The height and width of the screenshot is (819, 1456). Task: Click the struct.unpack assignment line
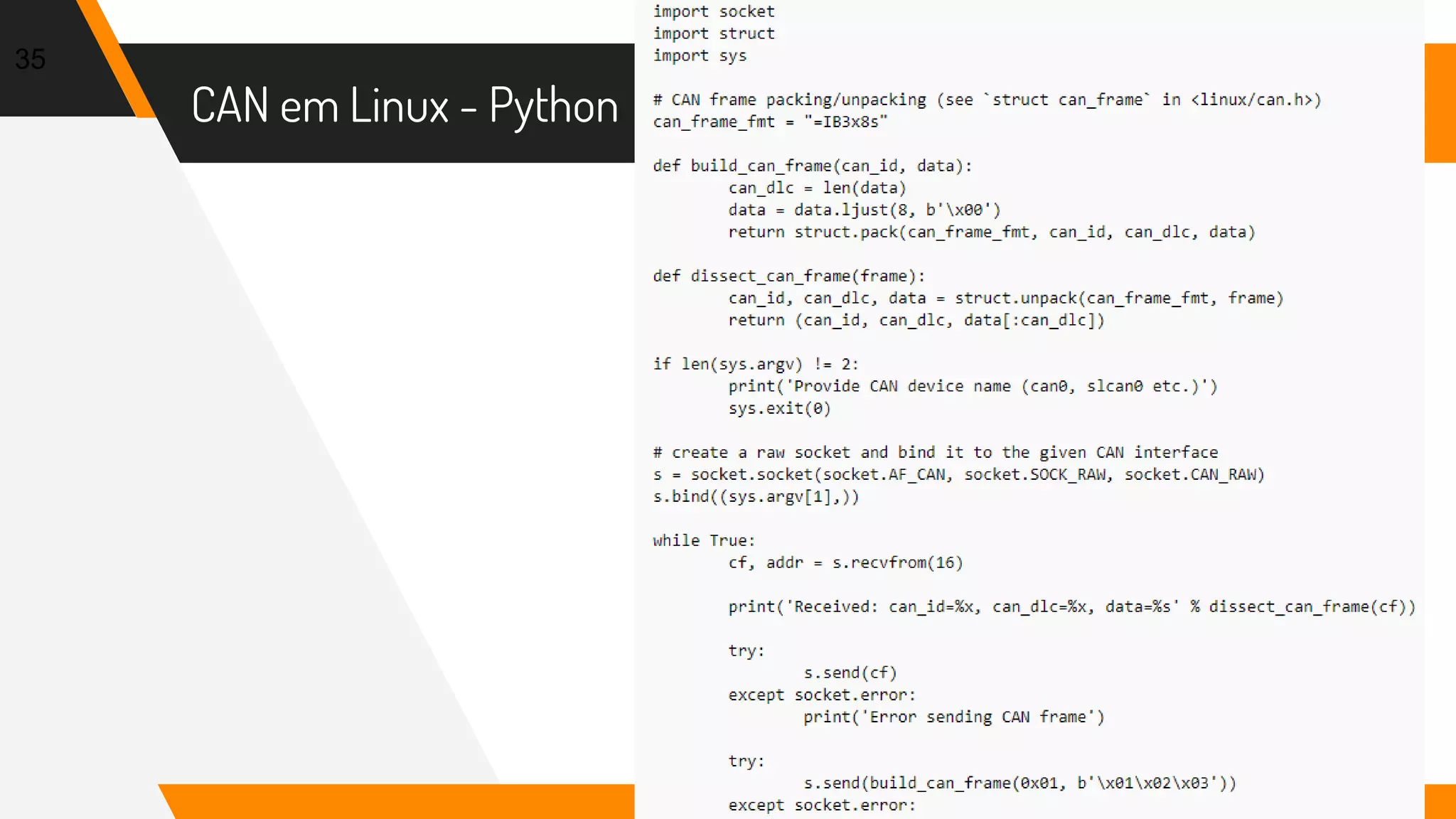[1006, 298]
